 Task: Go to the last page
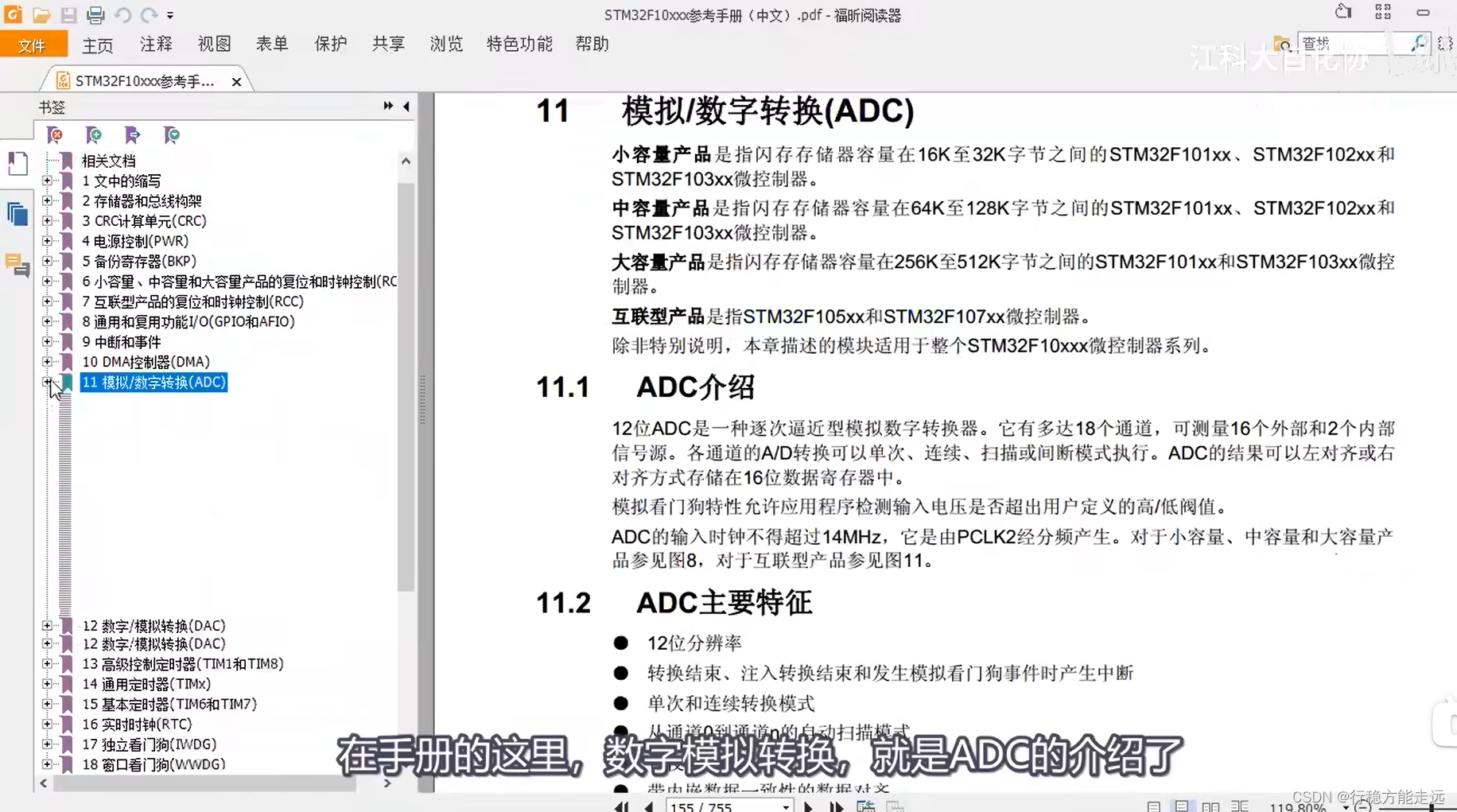(x=837, y=806)
